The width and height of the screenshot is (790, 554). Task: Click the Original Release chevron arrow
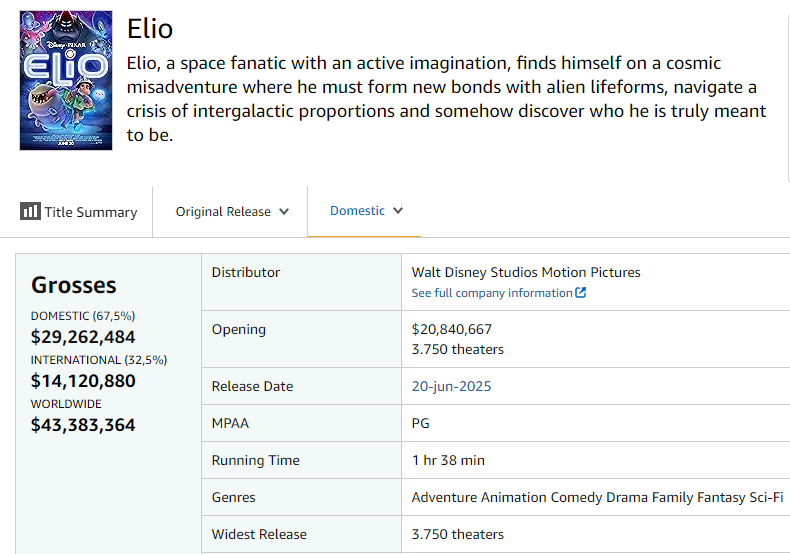(284, 212)
